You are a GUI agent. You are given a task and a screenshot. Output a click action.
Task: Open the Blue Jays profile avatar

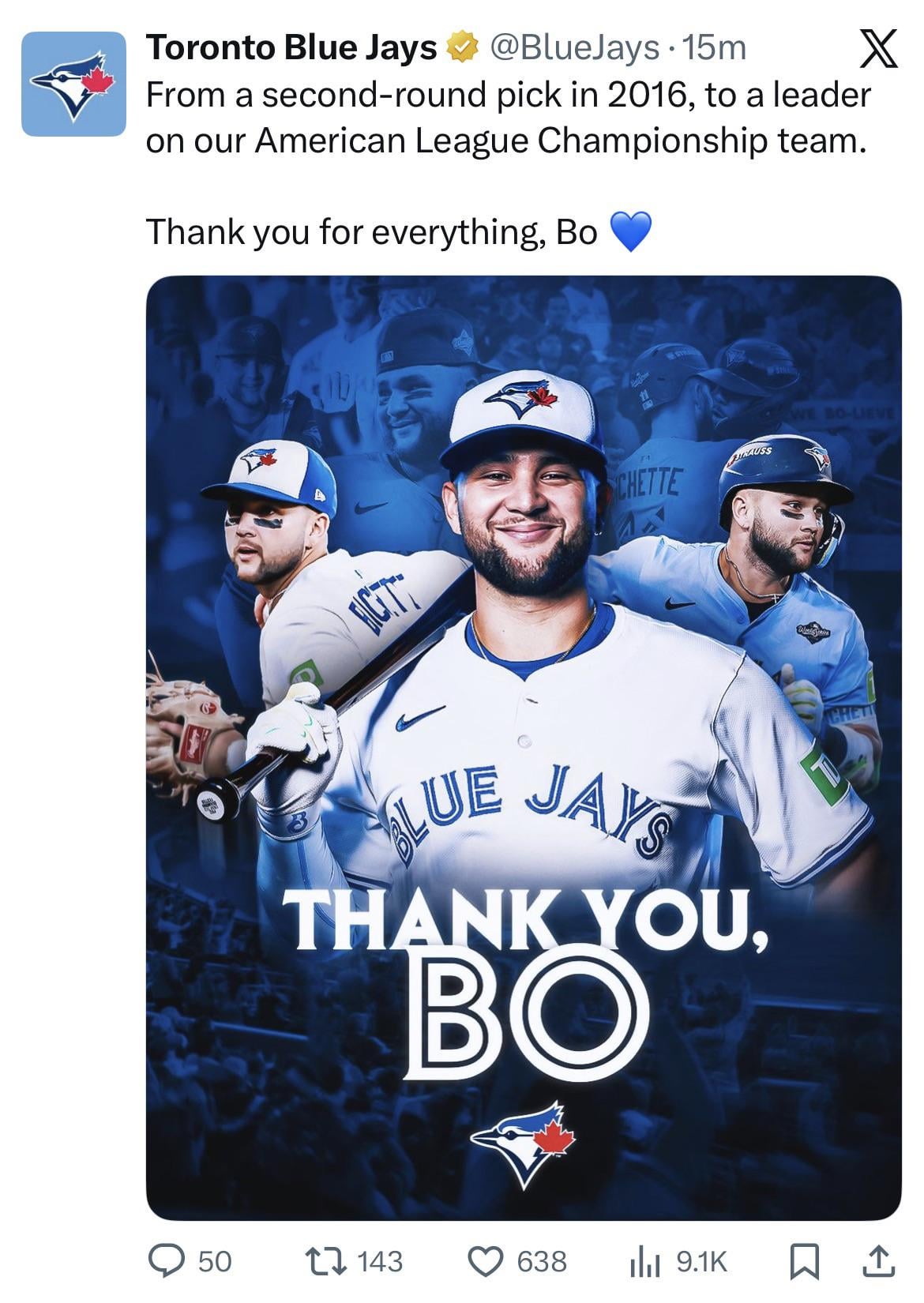point(73,84)
